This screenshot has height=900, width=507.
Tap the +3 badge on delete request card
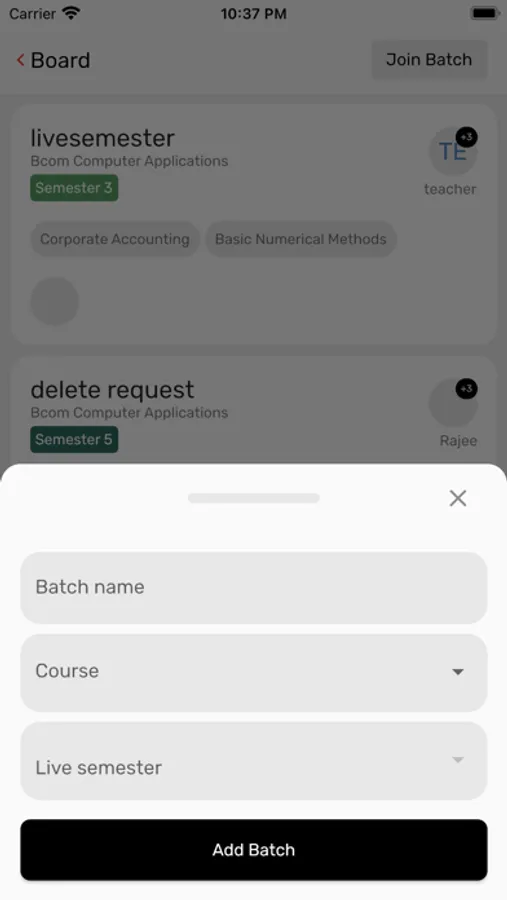coord(467,389)
